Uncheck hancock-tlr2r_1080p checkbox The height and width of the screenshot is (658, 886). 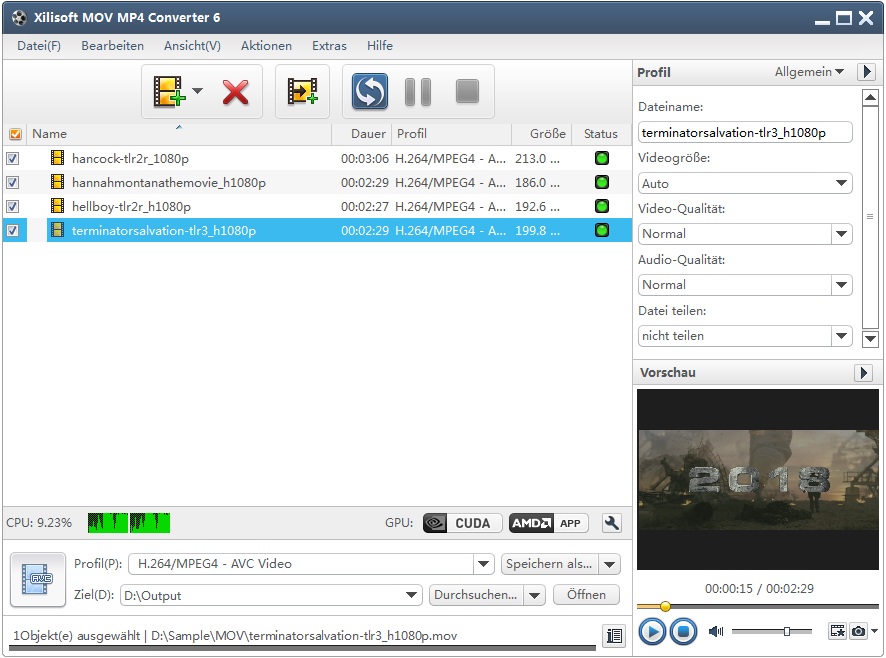point(12,159)
